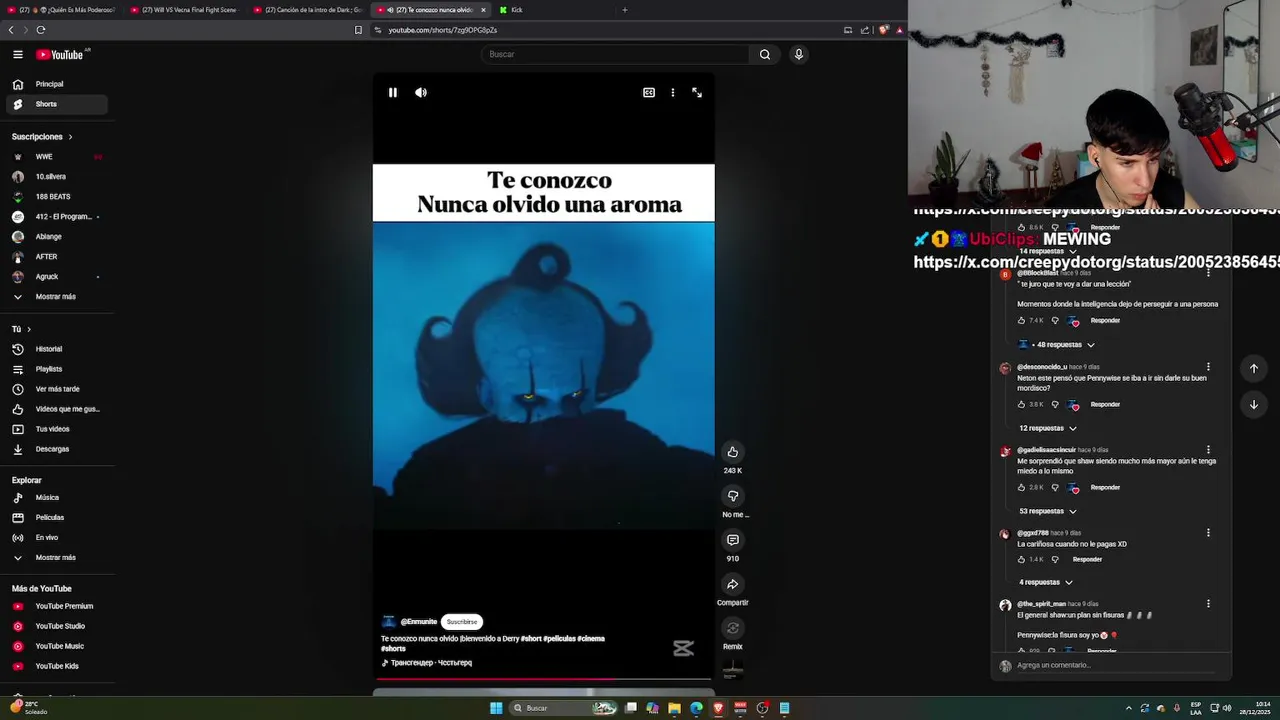Viewport: 1280px width, 720px height.
Task: Open En vivo under Explorar
Action: point(58,538)
